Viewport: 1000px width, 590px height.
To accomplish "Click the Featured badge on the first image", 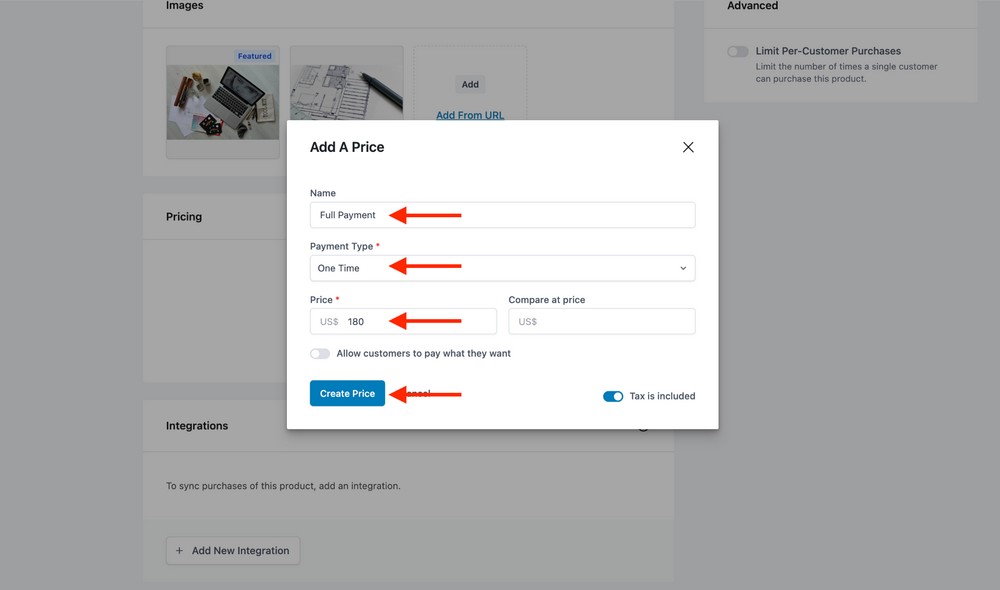I will click(254, 56).
